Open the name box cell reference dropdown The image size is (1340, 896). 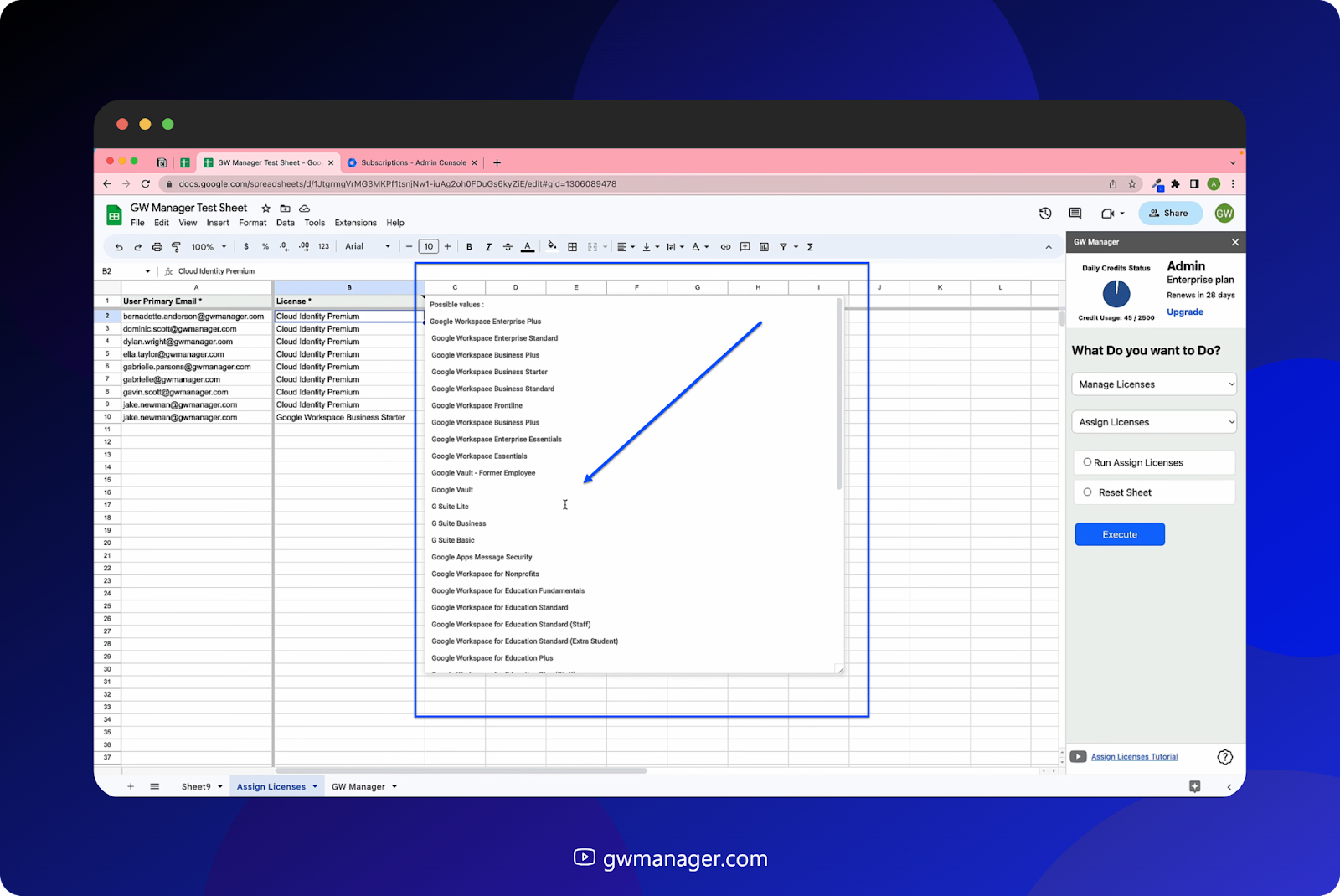pyautogui.click(x=147, y=271)
